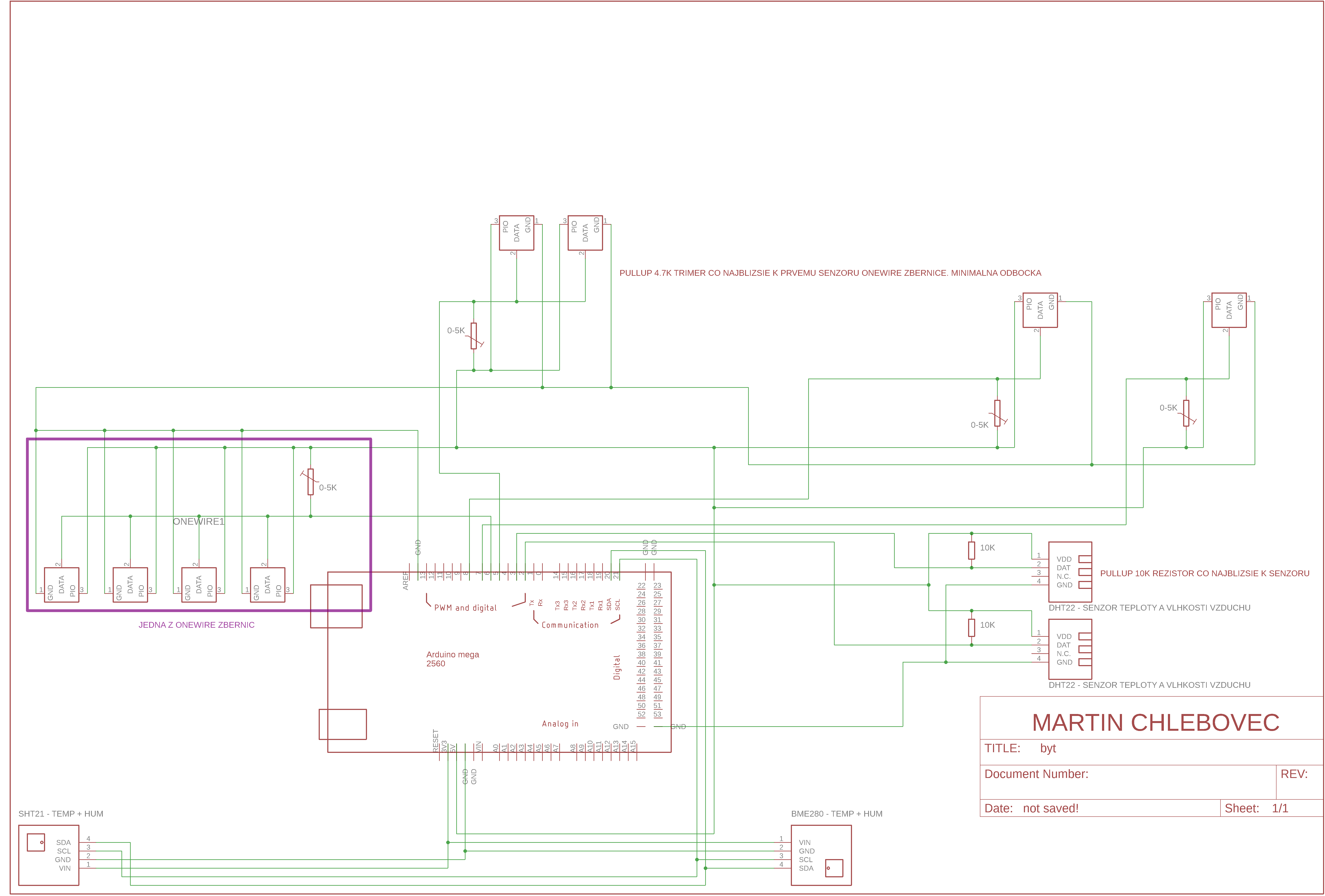Click the RESET pin label on Arduino

436,741
